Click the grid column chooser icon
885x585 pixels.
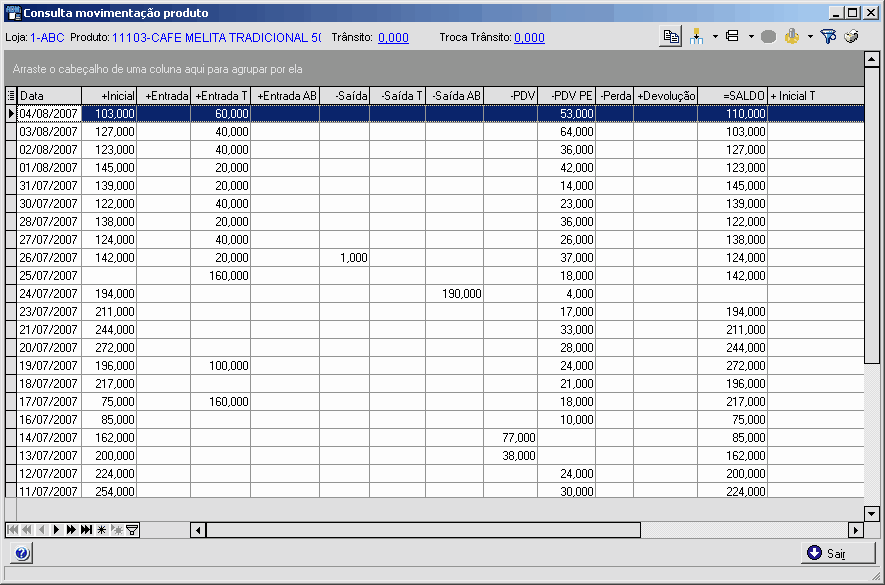[x=11, y=95]
